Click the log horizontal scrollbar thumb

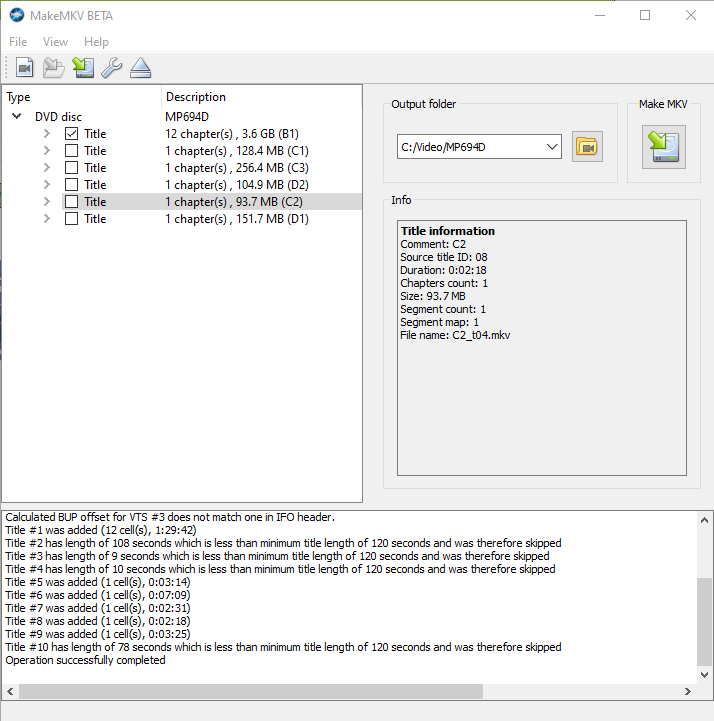pos(251,691)
